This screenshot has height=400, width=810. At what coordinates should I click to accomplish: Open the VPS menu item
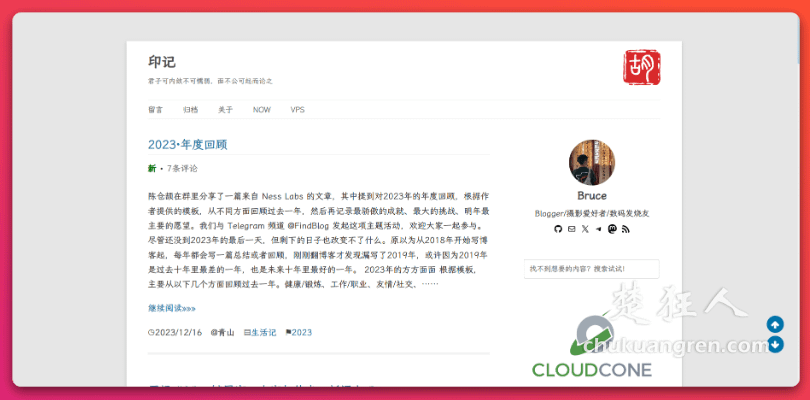tap(298, 110)
